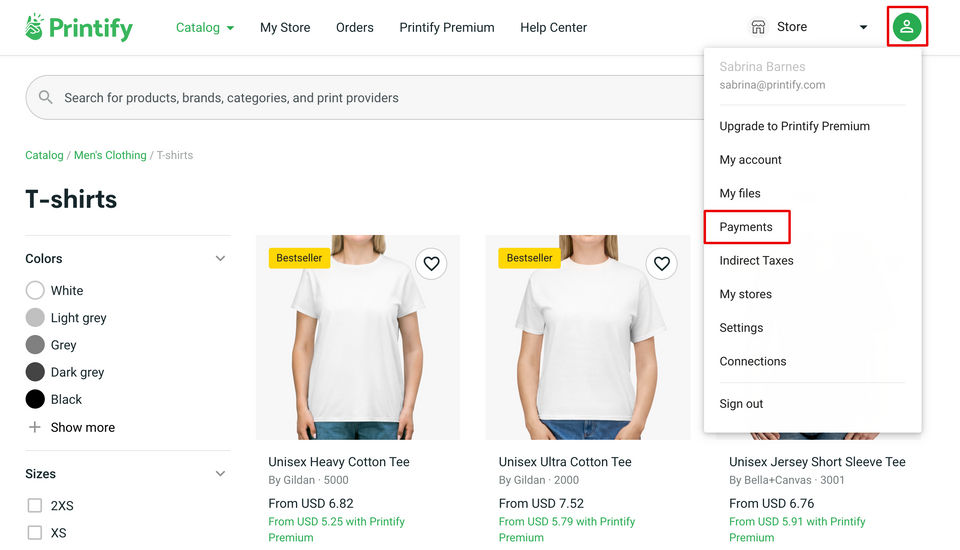Open My account from the menu

coord(750,160)
